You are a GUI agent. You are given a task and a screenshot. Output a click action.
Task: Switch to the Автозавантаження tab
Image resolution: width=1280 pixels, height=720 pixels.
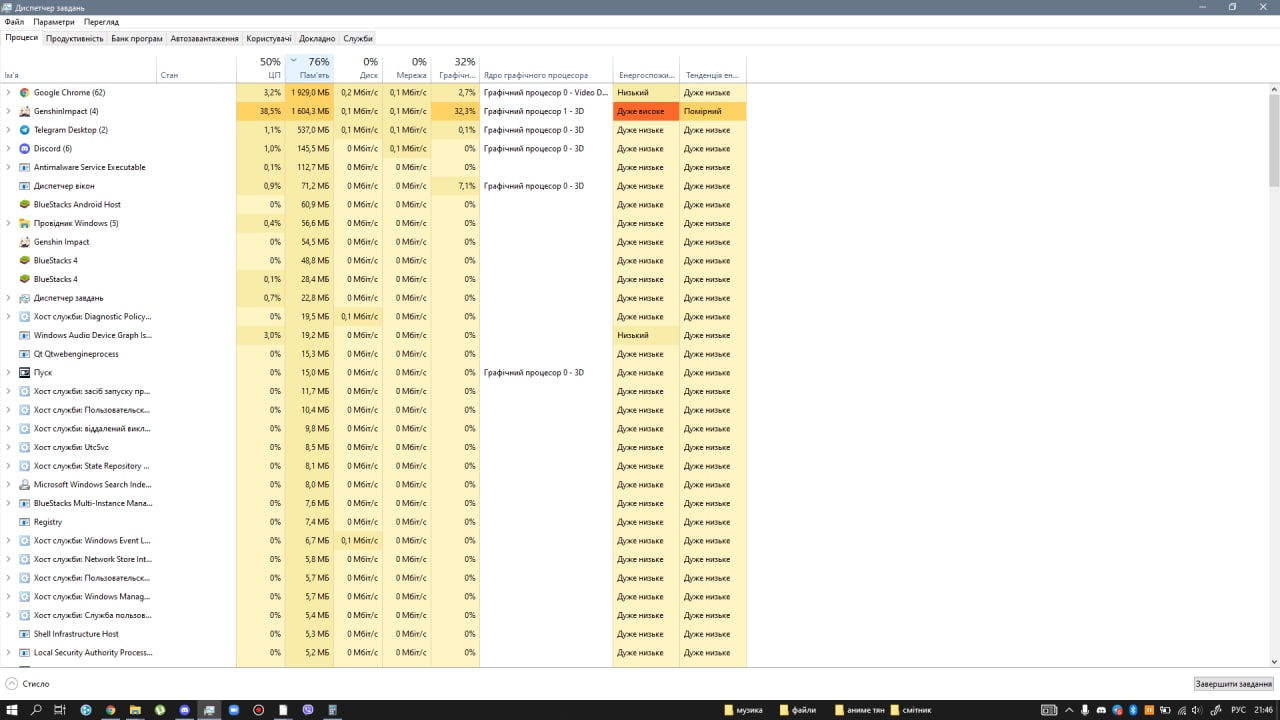(x=204, y=38)
